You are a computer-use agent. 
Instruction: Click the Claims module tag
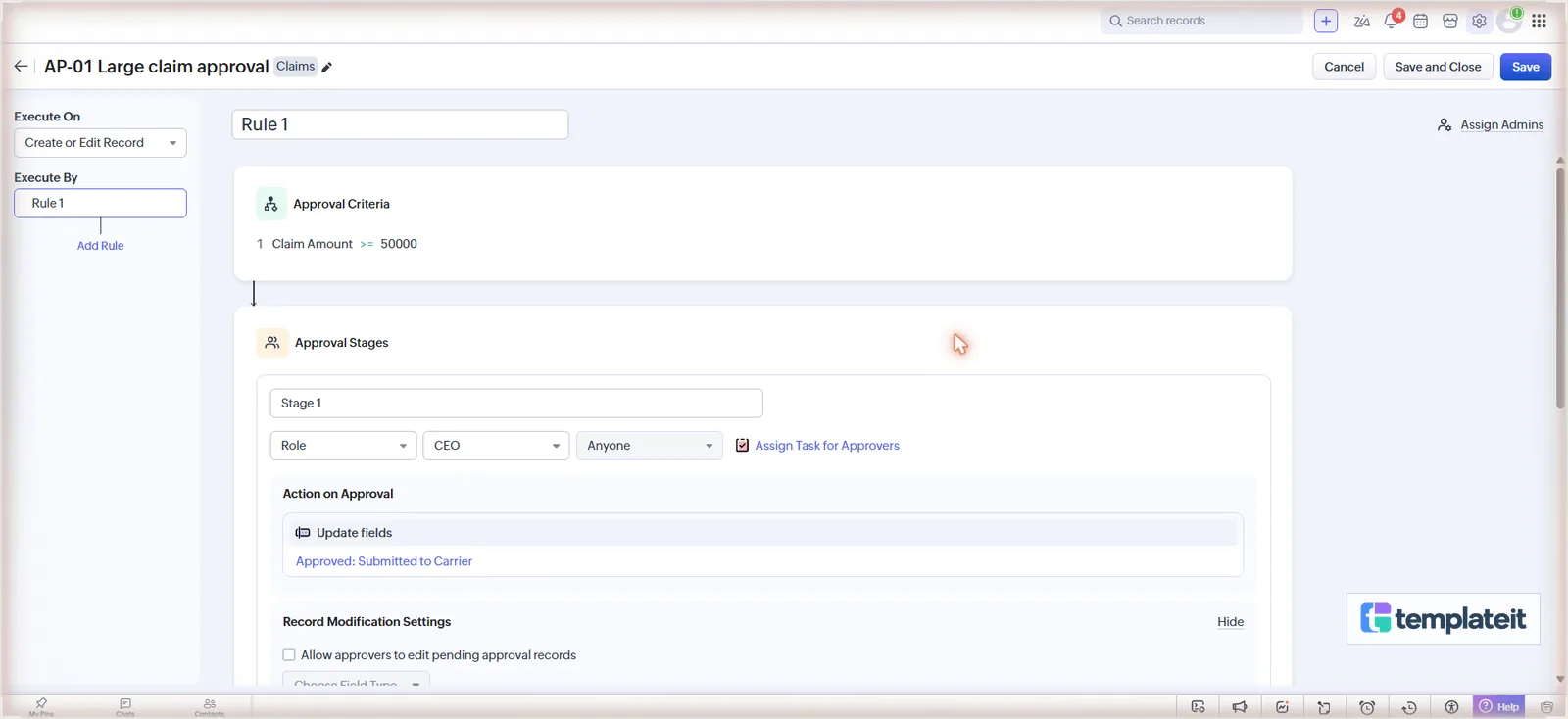pos(295,67)
